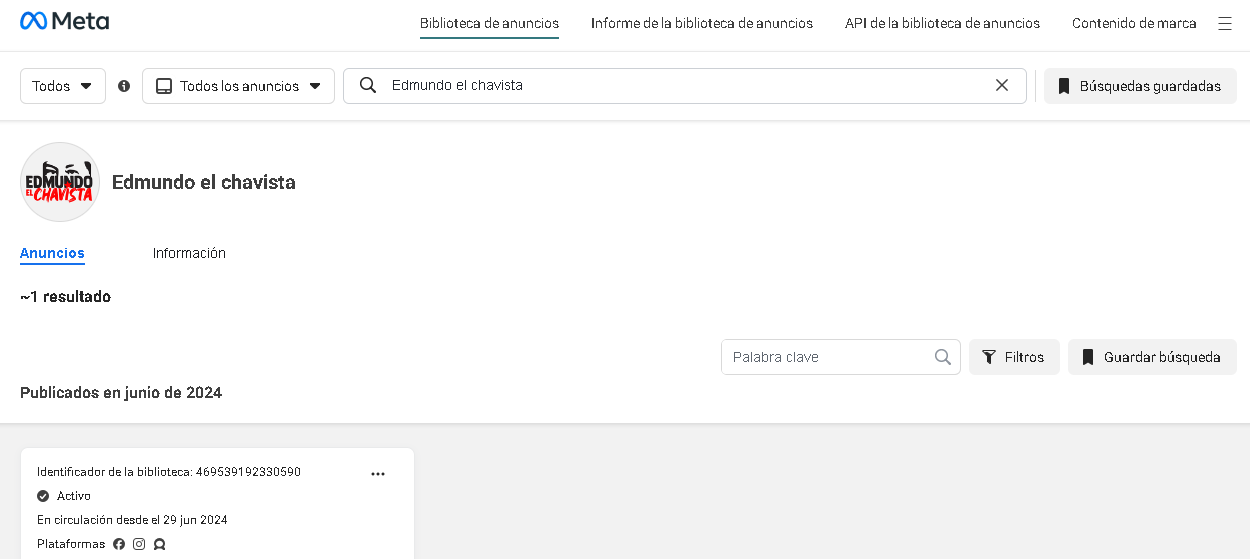
Task: Open the hamburger menu icon
Action: click(1225, 23)
